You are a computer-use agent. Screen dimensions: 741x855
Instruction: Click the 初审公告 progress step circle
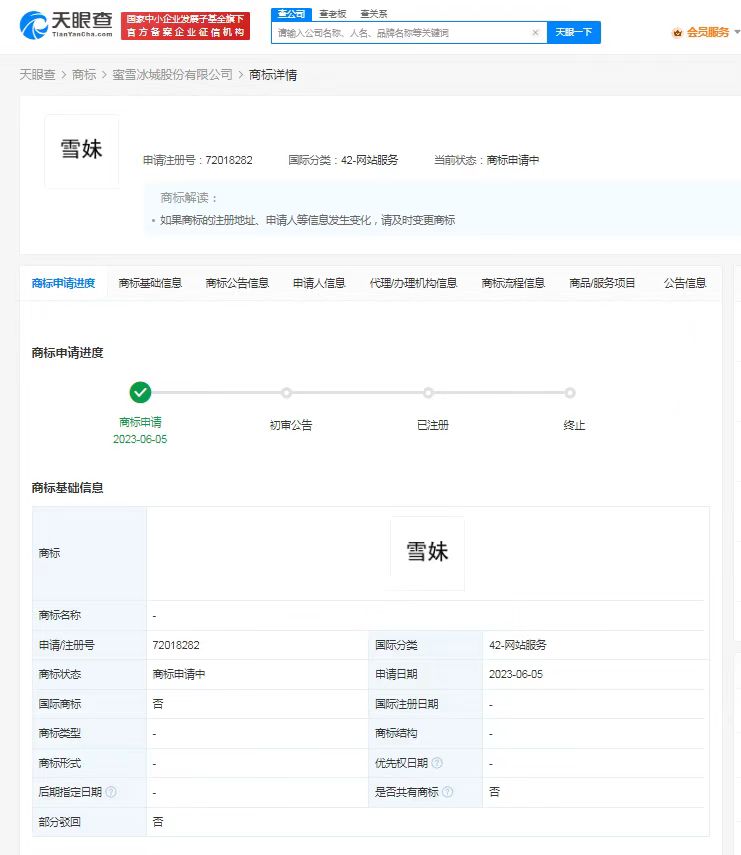tap(286, 393)
